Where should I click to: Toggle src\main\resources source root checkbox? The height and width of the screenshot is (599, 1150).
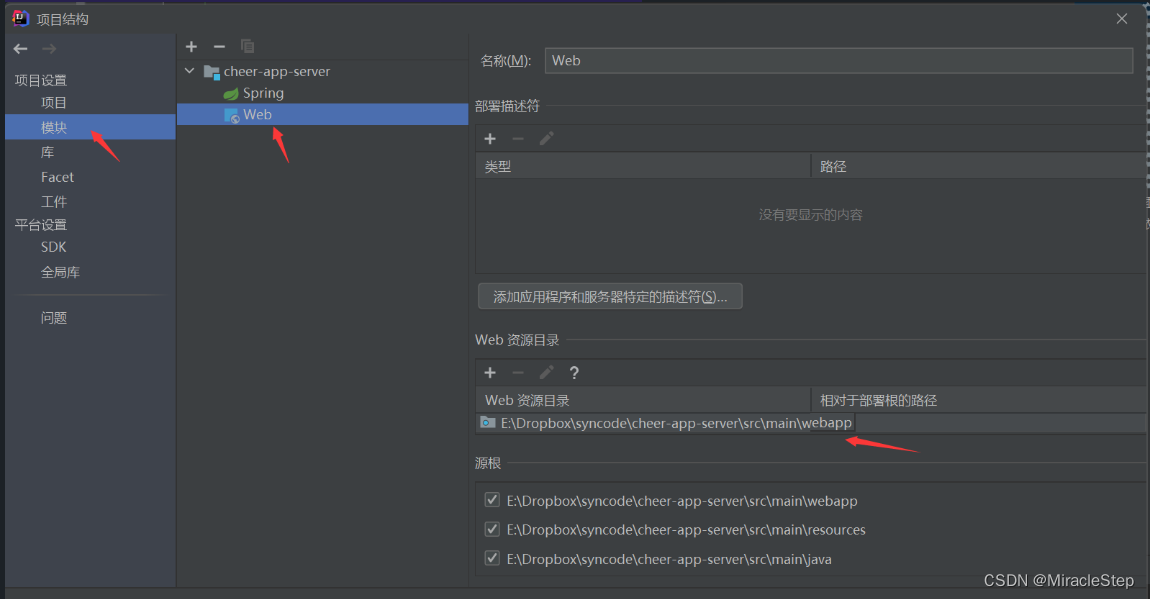tap(492, 529)
